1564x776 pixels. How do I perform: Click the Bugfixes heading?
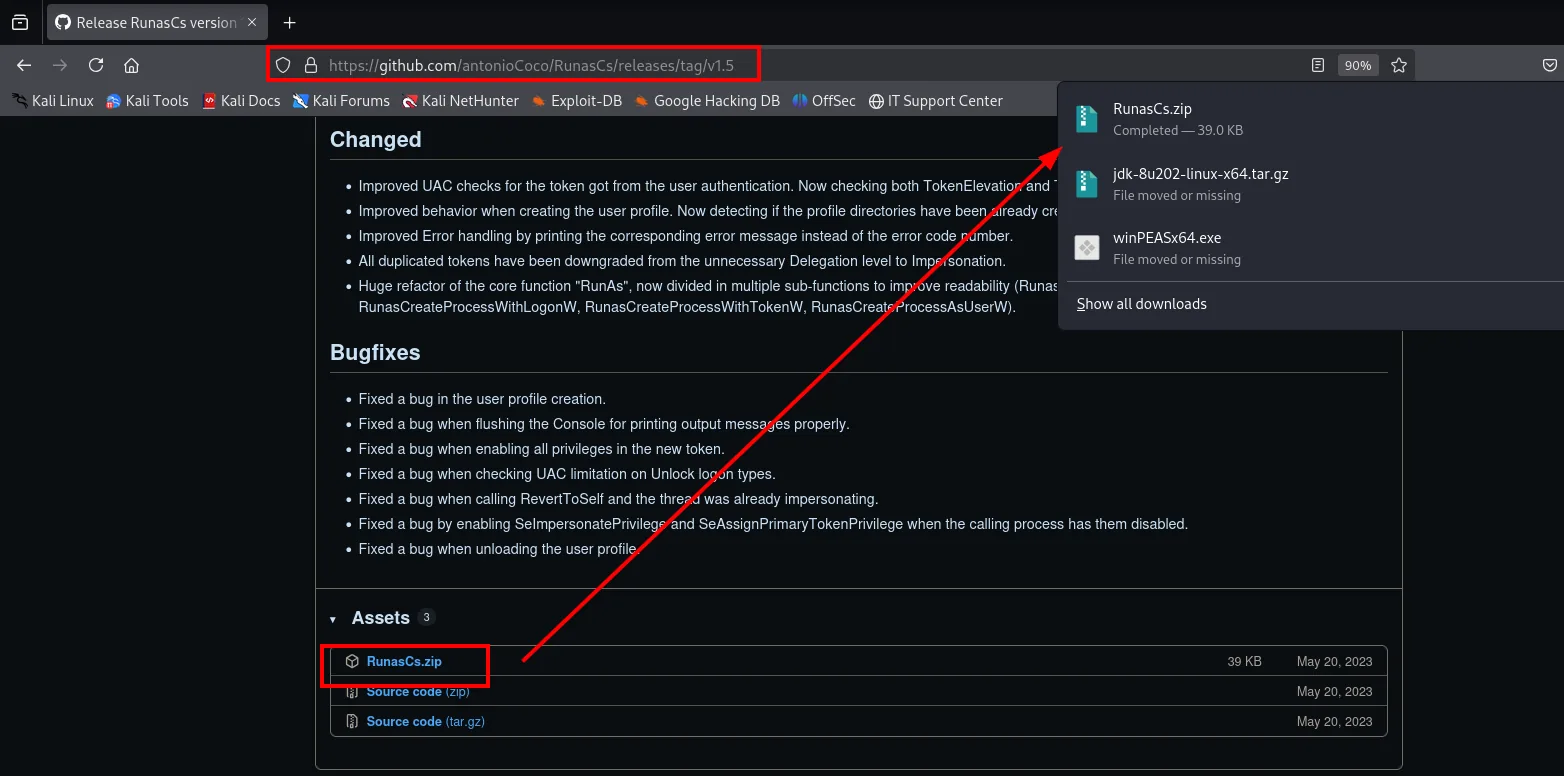pyautogui.click(x=375, y=353)
